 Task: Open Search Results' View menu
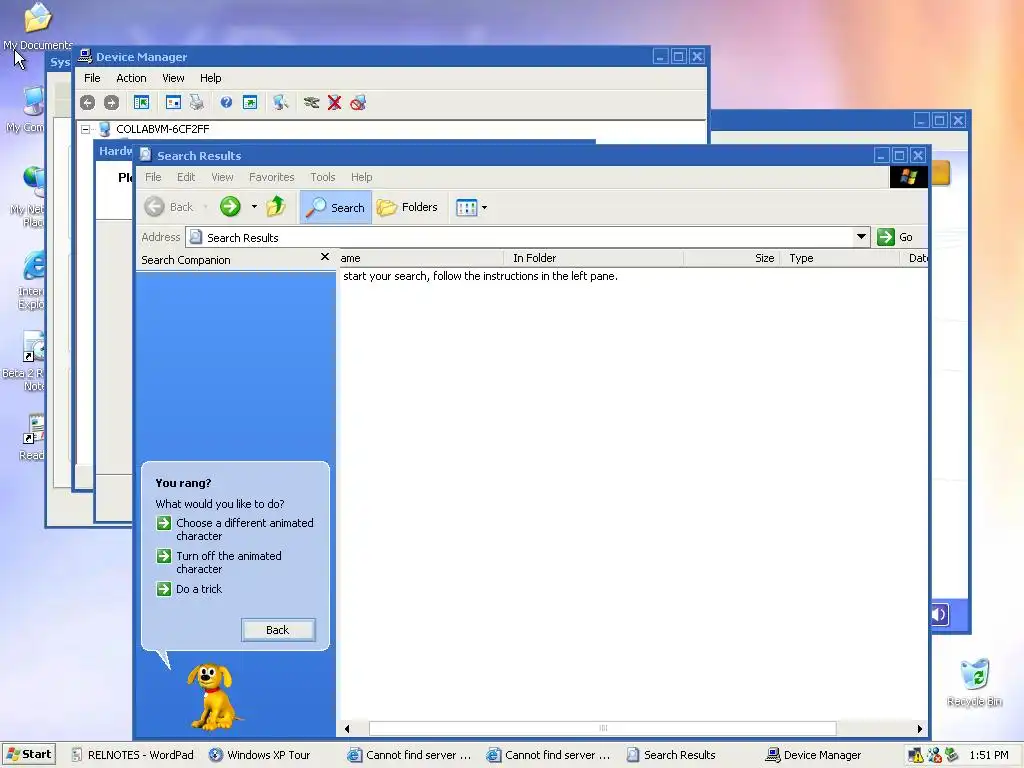pyautogui.click(x=222, y=177)
